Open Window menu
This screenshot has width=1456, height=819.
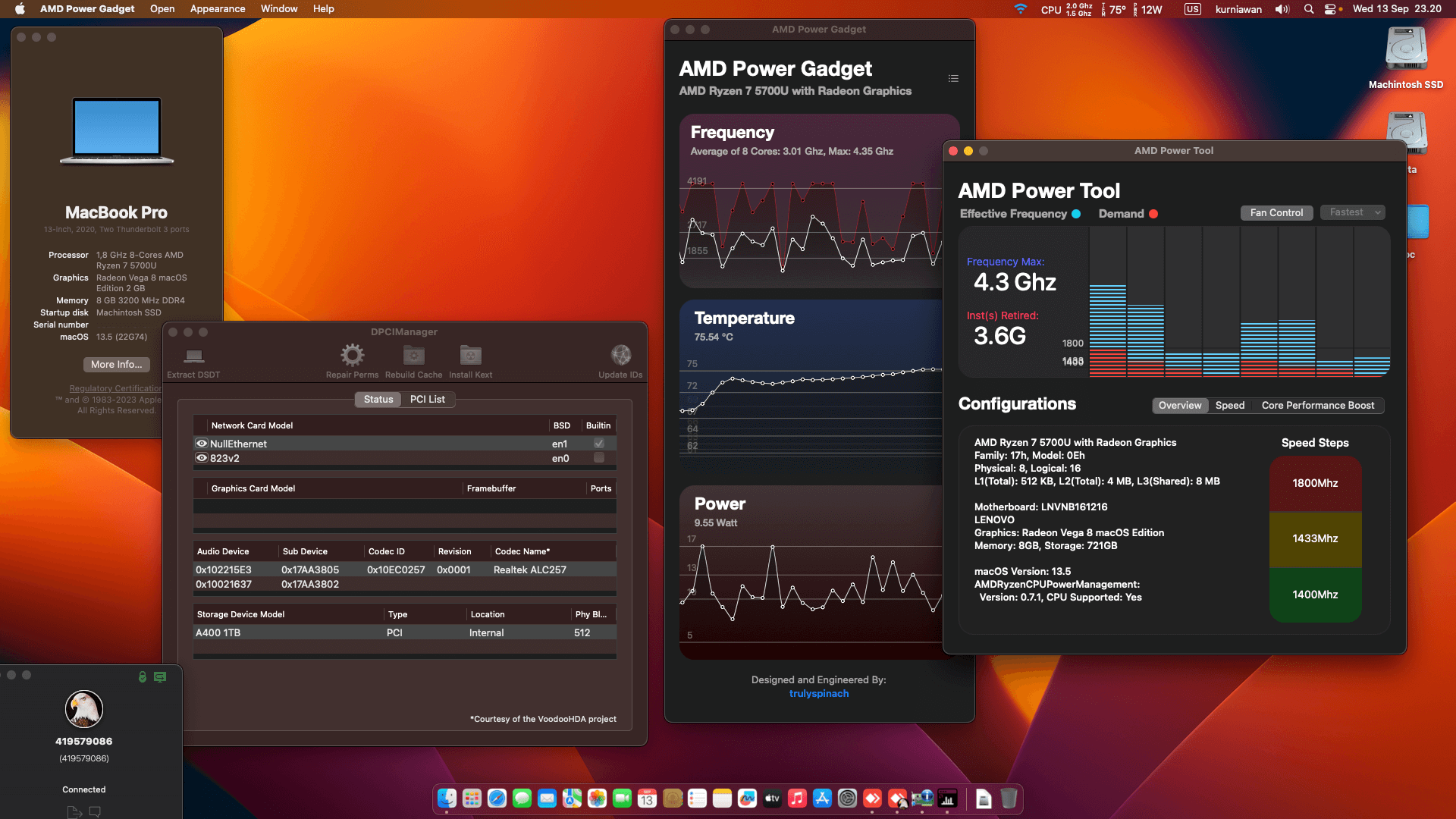(279, 9)
